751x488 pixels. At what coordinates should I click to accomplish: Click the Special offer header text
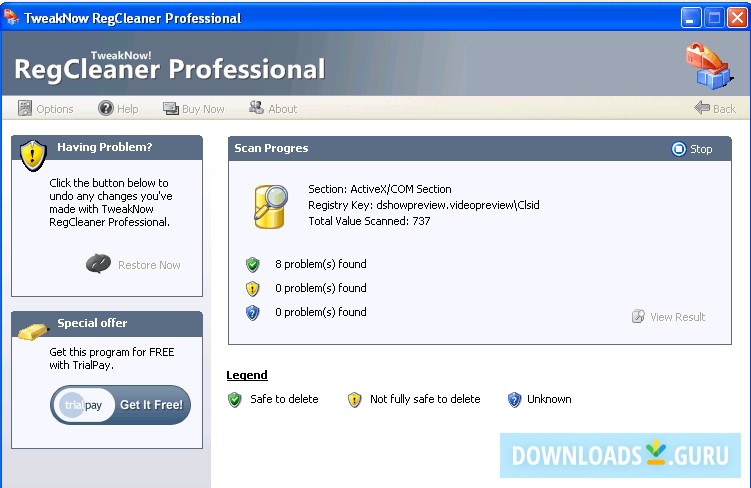click(x=92, y=323)
